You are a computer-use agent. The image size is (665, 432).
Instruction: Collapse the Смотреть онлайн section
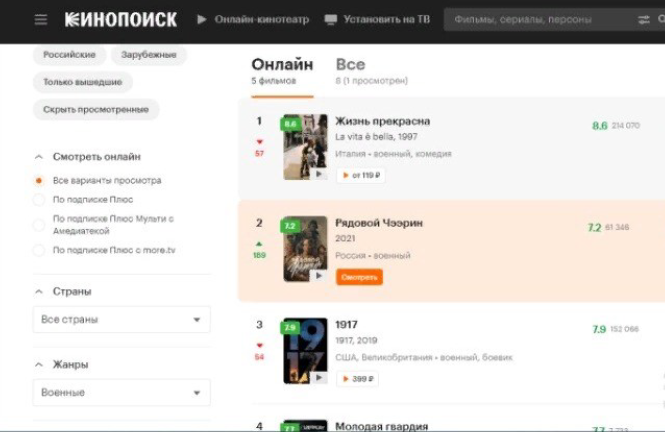point(39,157)
